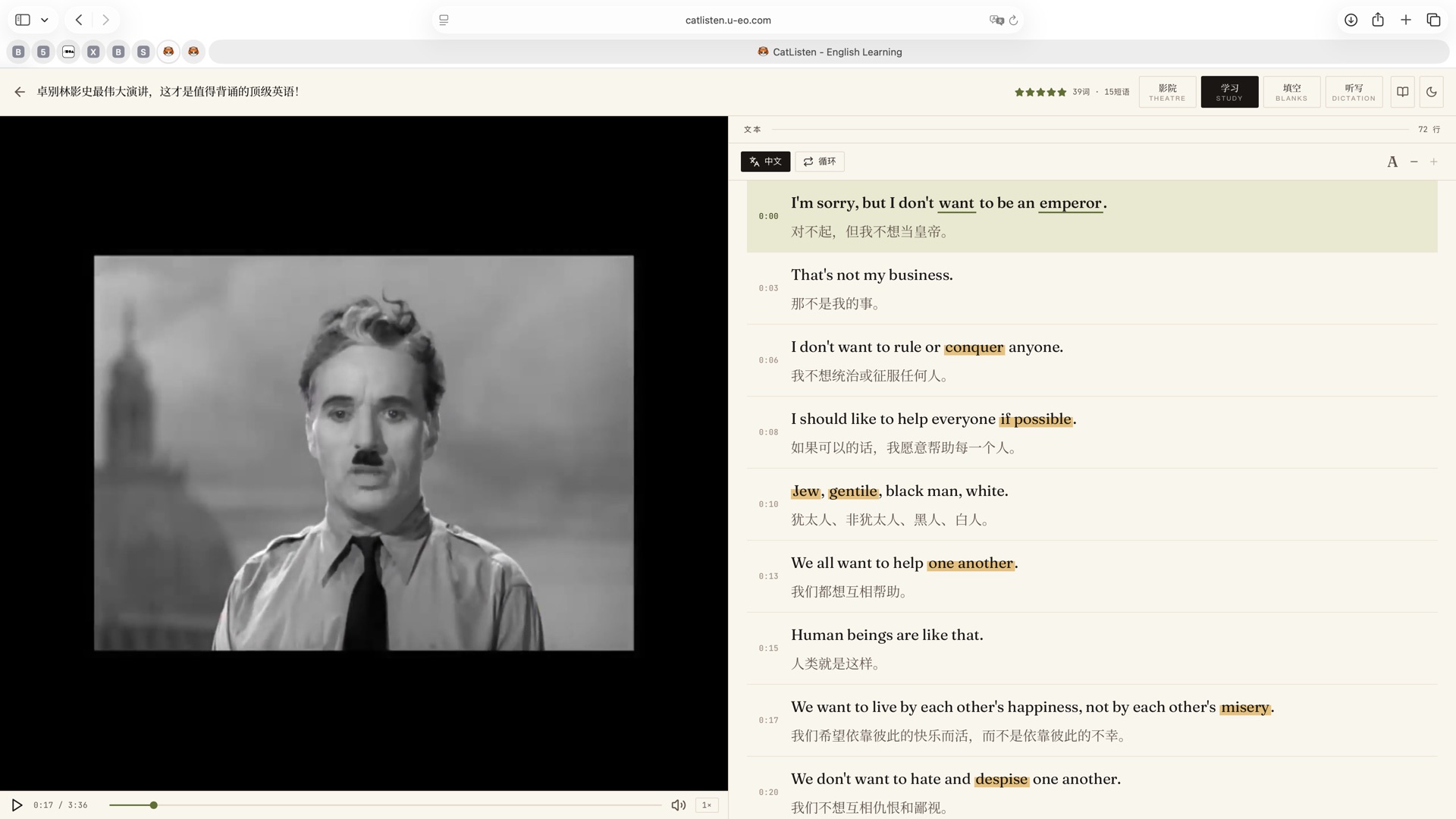Open the bilingual book view icon
The width and height of the screenshot is (1456, 819).
1403,92
